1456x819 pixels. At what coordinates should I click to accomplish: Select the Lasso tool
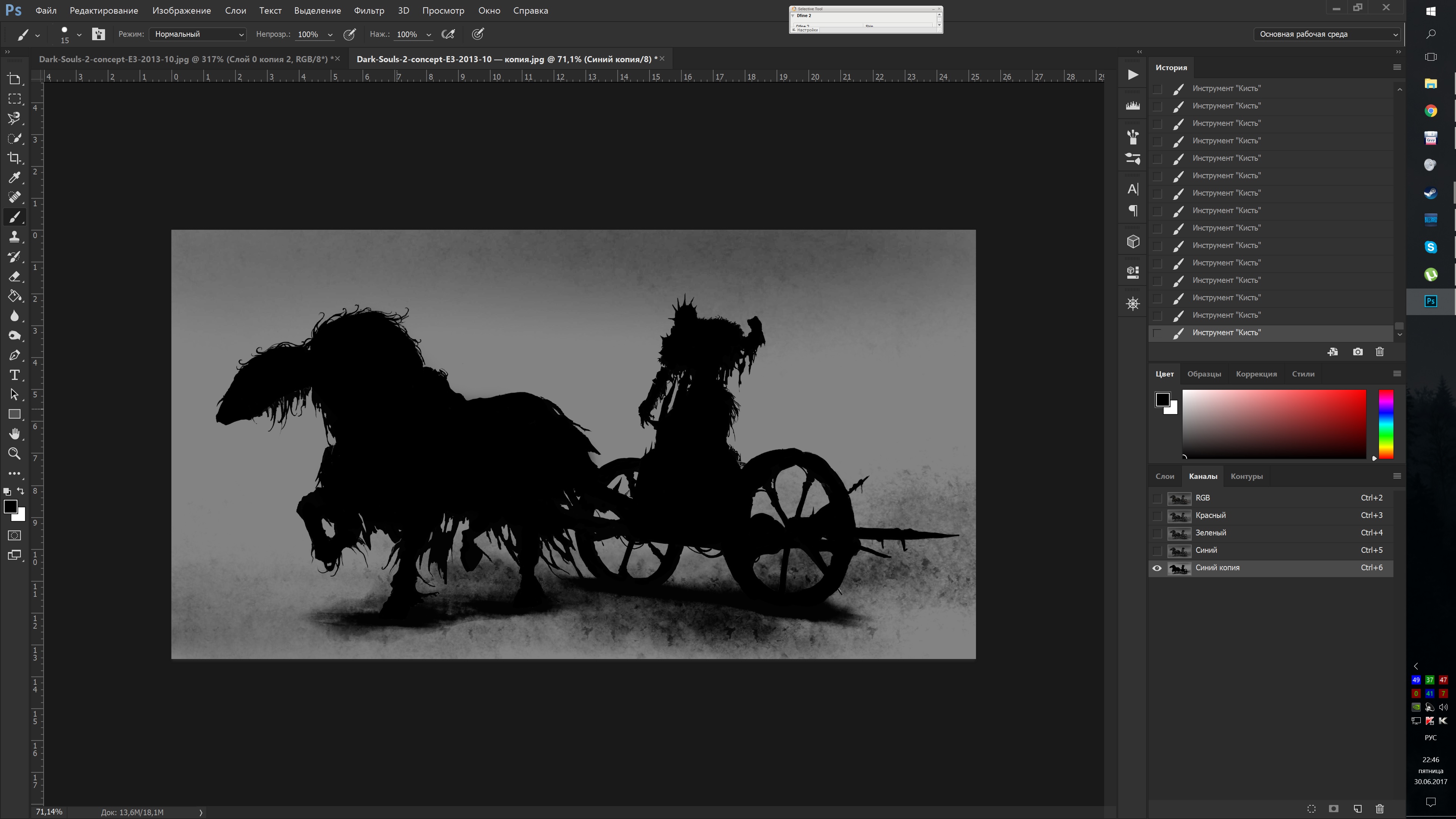15,118
